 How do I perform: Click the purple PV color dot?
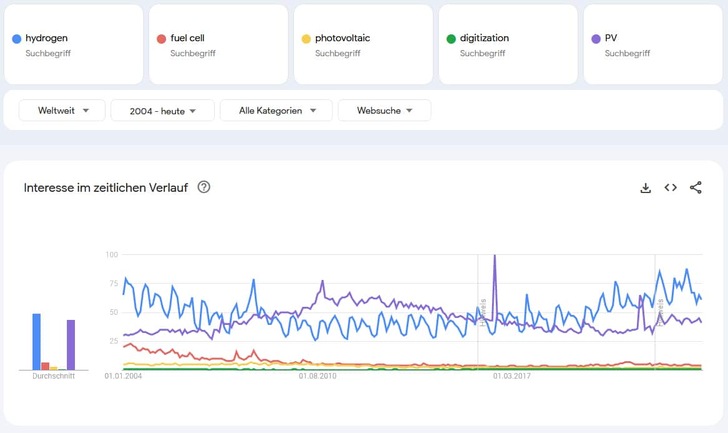(596, 39)
